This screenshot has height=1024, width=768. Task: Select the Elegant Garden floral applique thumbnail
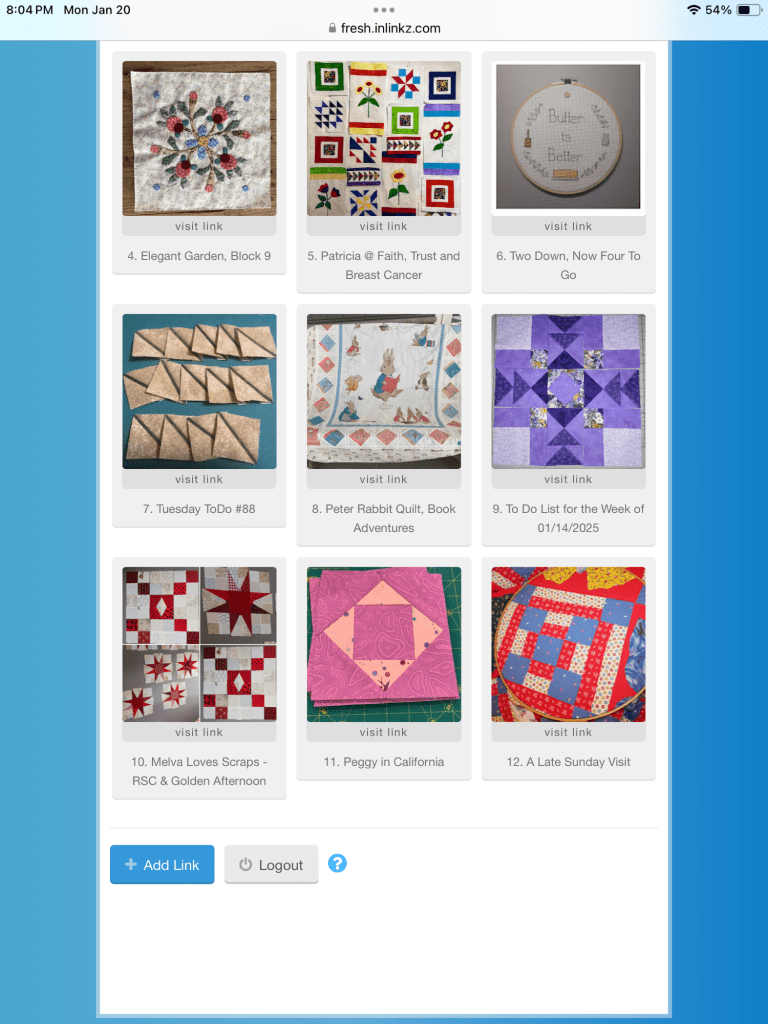[x=199, y=138]
